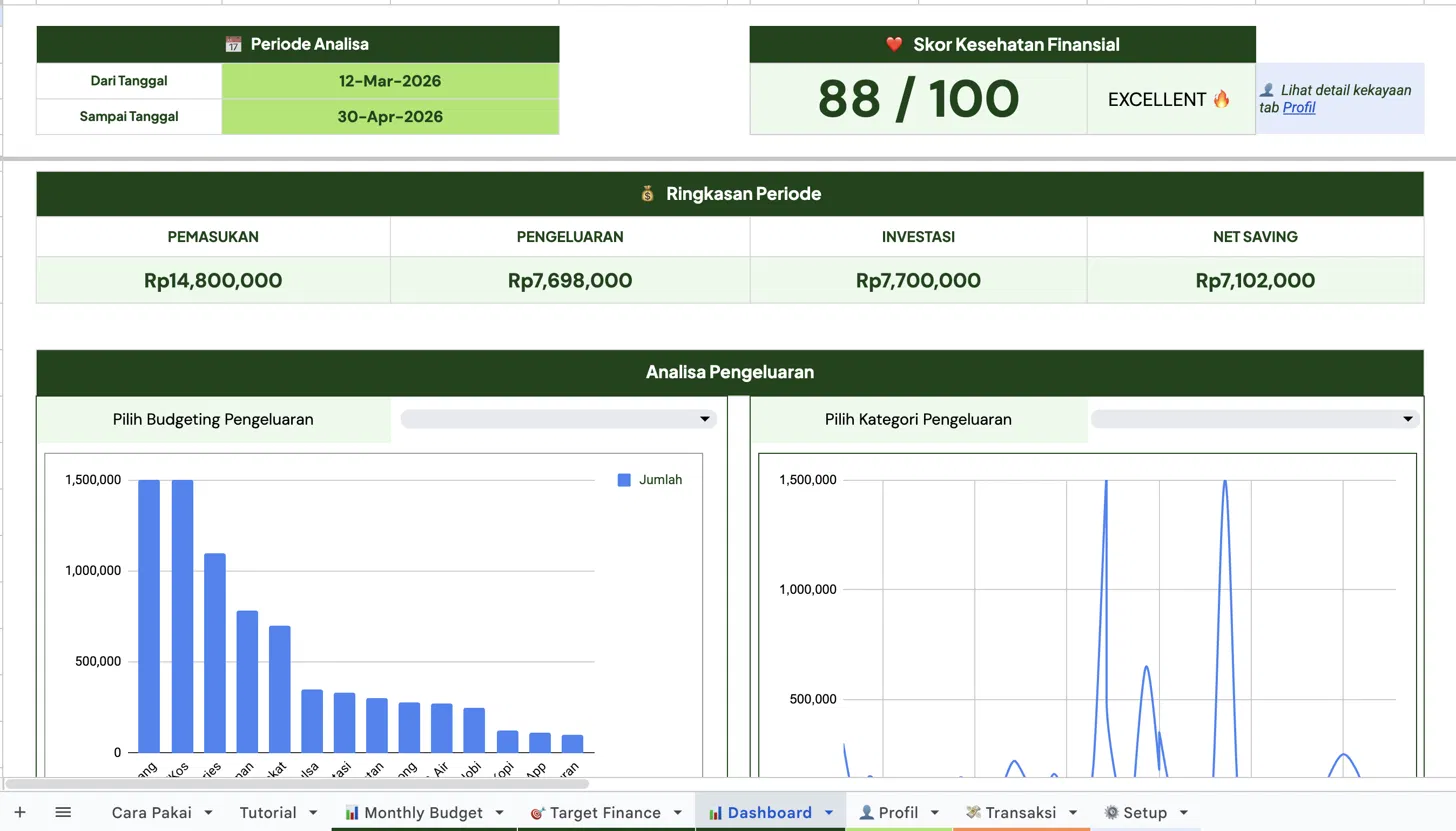Screen dimensions: 1456x831
Task: Click the person icon beside Lihat detail
Action: 1267,90
